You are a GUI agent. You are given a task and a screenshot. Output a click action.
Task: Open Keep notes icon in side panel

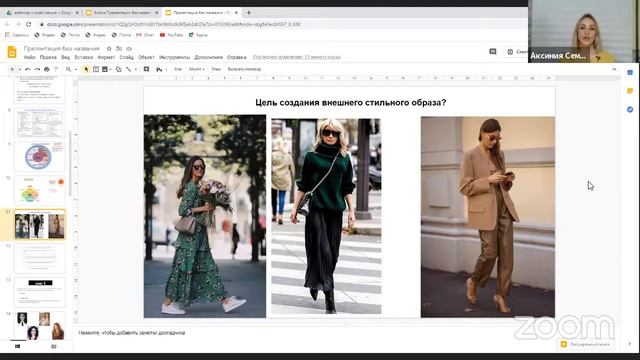click(630, 91)
